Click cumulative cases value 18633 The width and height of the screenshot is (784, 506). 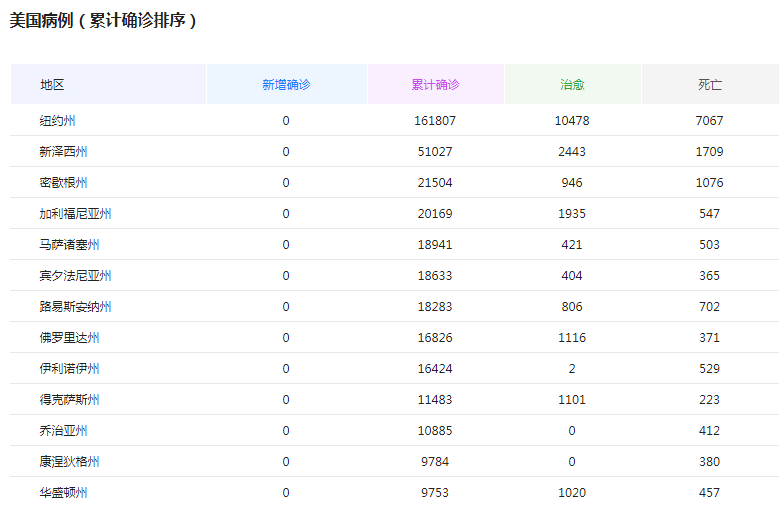pyautogui.click(x=435, y=276)
